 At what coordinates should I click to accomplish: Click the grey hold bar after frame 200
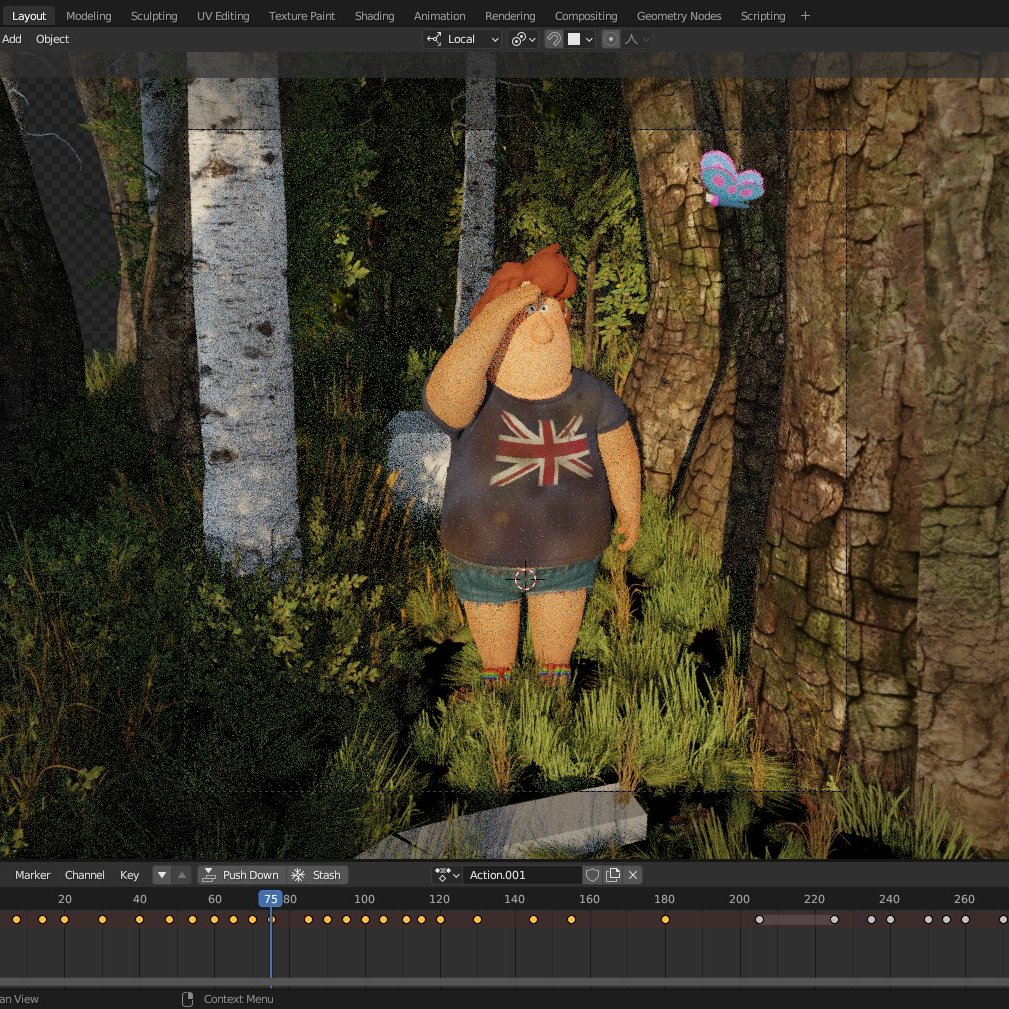pyautogui.click(x=797, y=920)
